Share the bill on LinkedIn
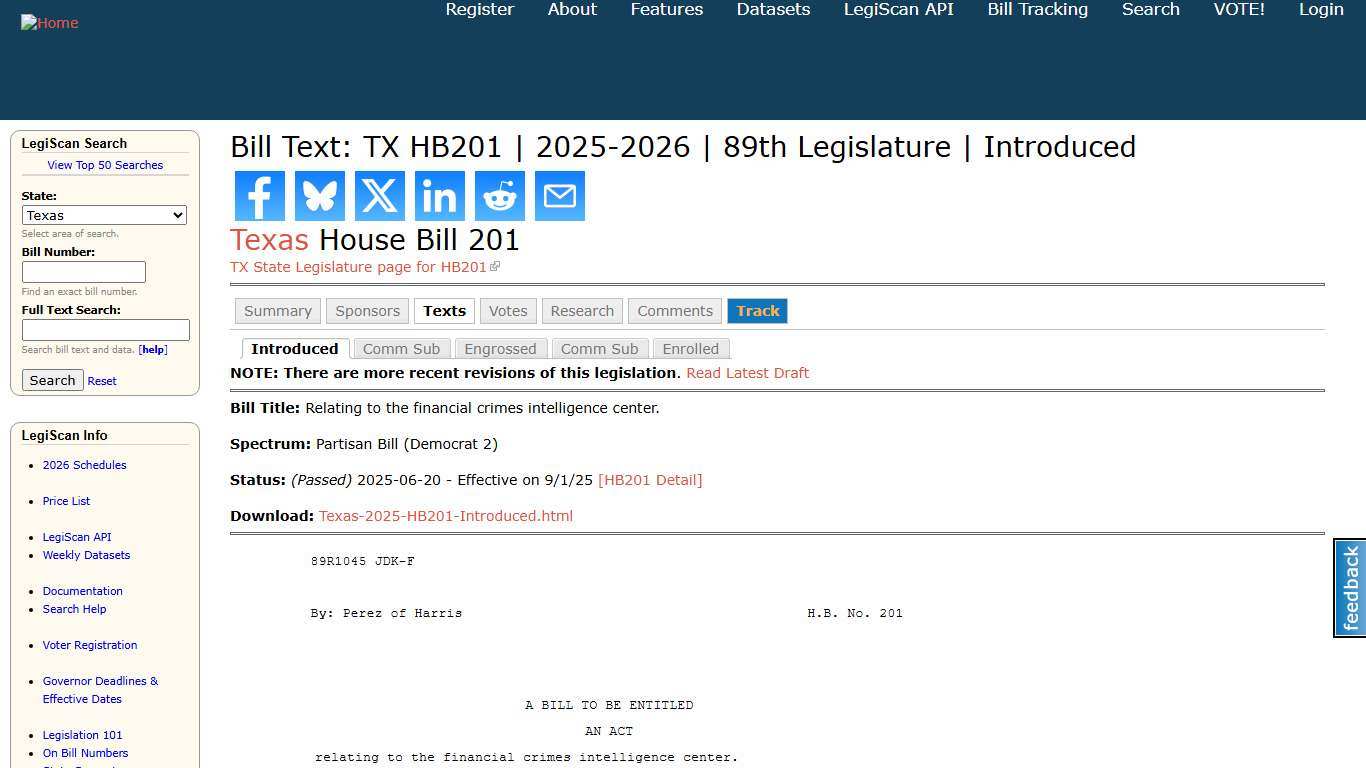Image resolution: width=1366 pixels, height=768 pixels. [x=439, y=196]
